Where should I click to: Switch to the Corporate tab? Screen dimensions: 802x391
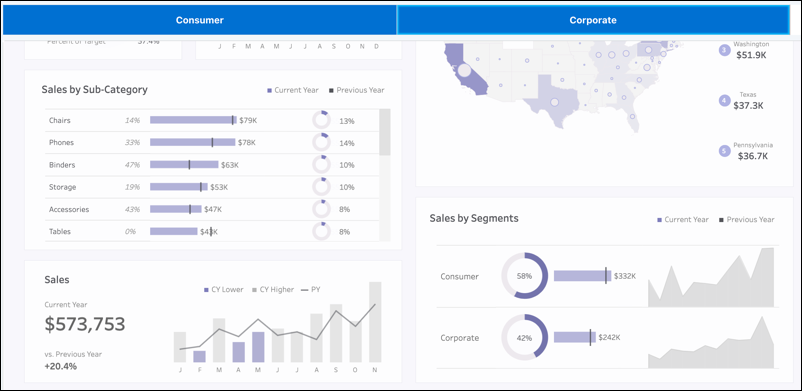[x=593, y=20]
